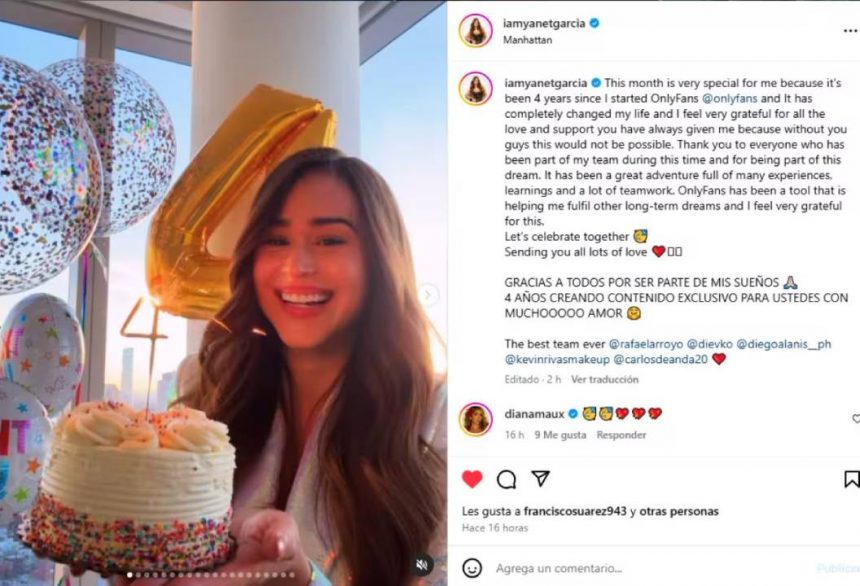Click the Manhattan location link
This screenshot has height=586, width=860.
pos(527,40)
